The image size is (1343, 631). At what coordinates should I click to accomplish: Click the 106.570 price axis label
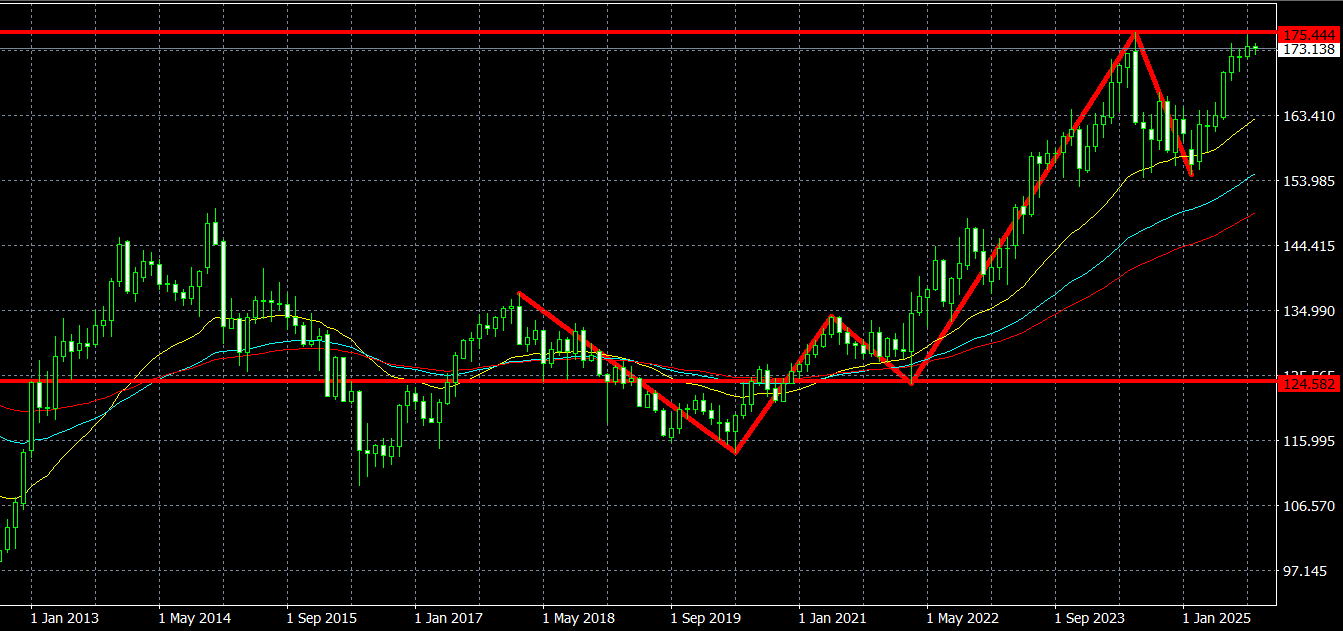pos(1306,506)
